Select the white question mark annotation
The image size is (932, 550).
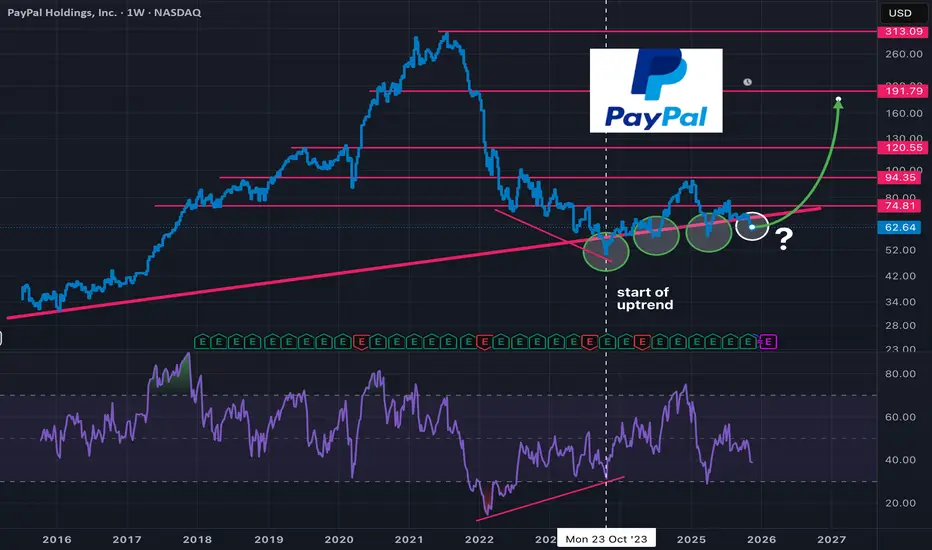(784, 239)
